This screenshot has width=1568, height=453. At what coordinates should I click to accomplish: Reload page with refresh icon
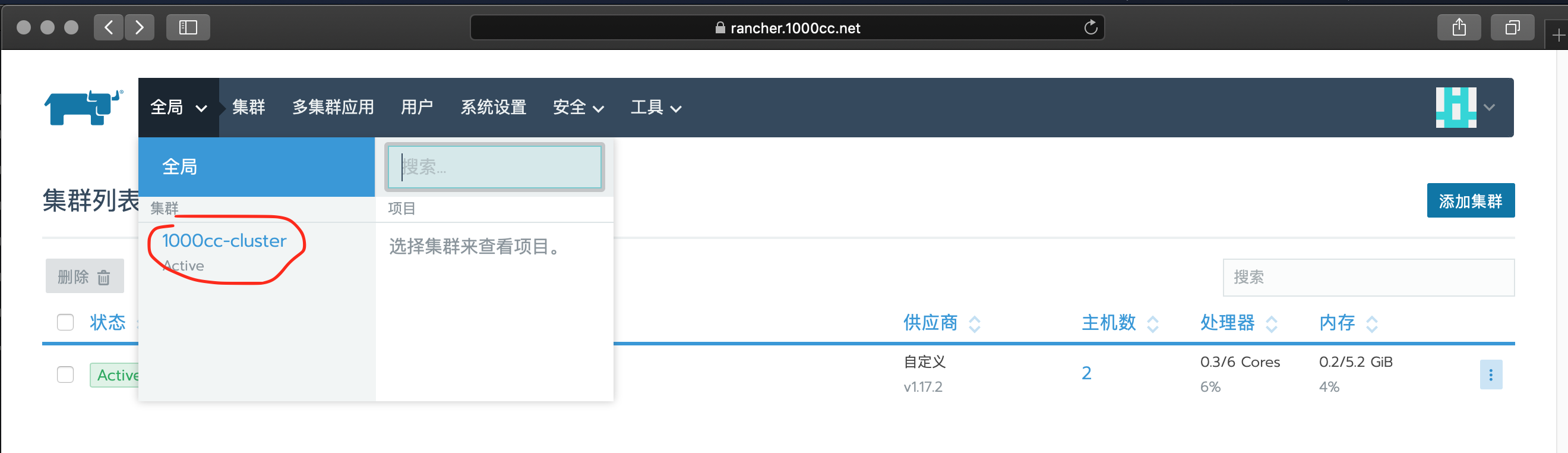click(1090, 27)
